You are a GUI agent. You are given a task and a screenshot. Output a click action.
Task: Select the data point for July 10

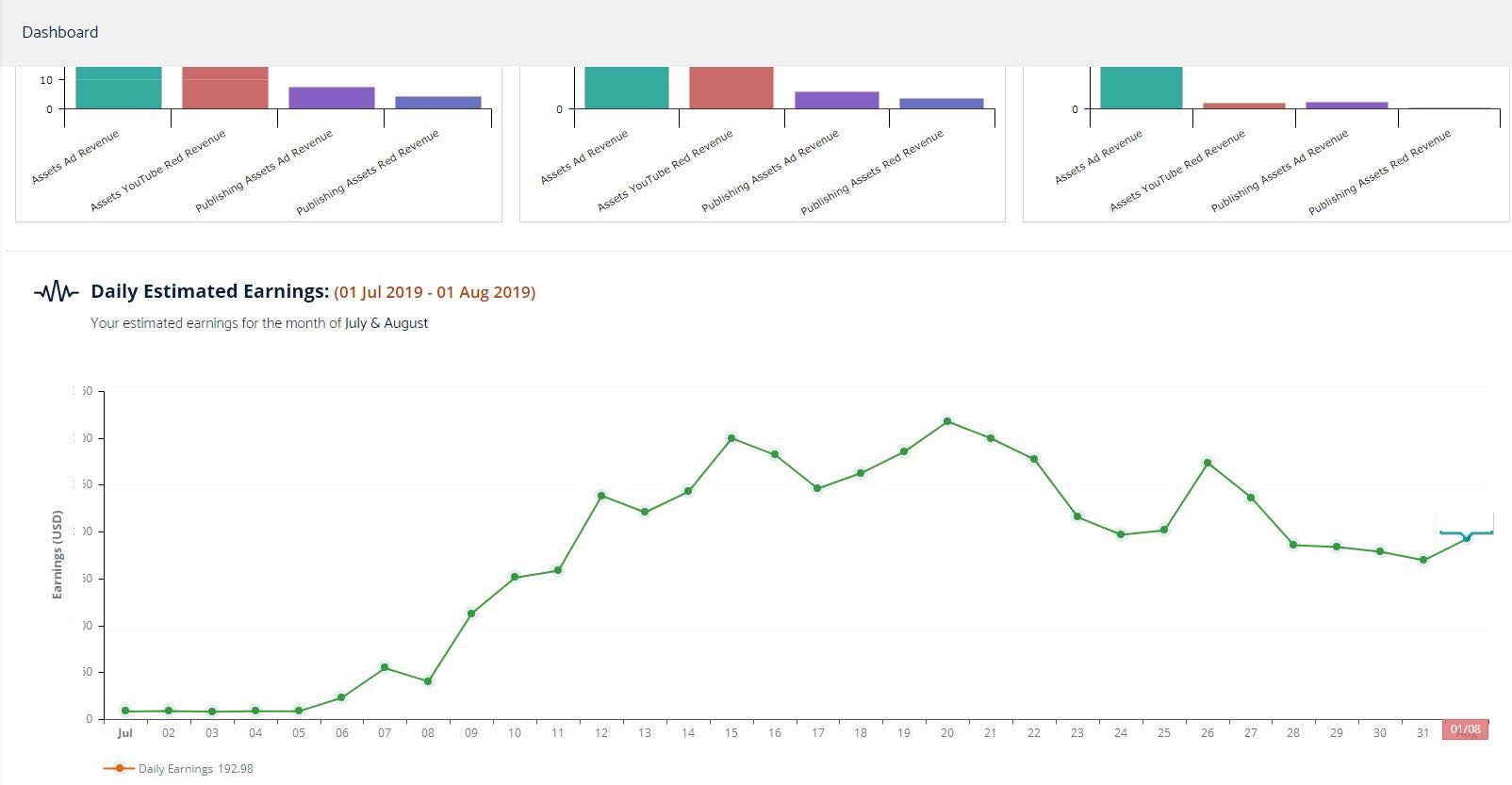[515, 577]
